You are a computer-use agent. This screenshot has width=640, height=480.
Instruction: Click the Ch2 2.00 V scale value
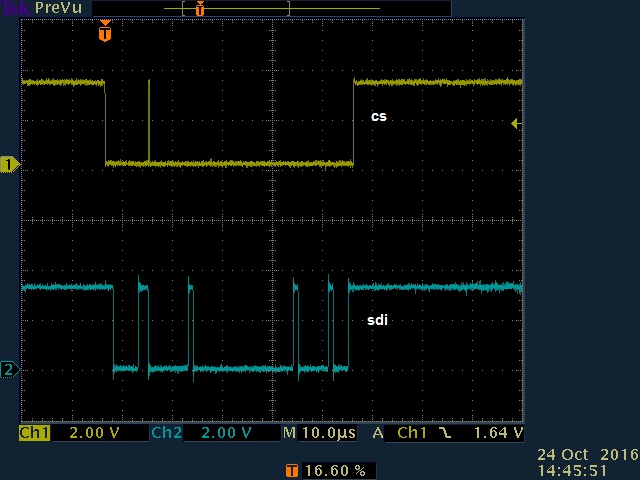[226, 433]
